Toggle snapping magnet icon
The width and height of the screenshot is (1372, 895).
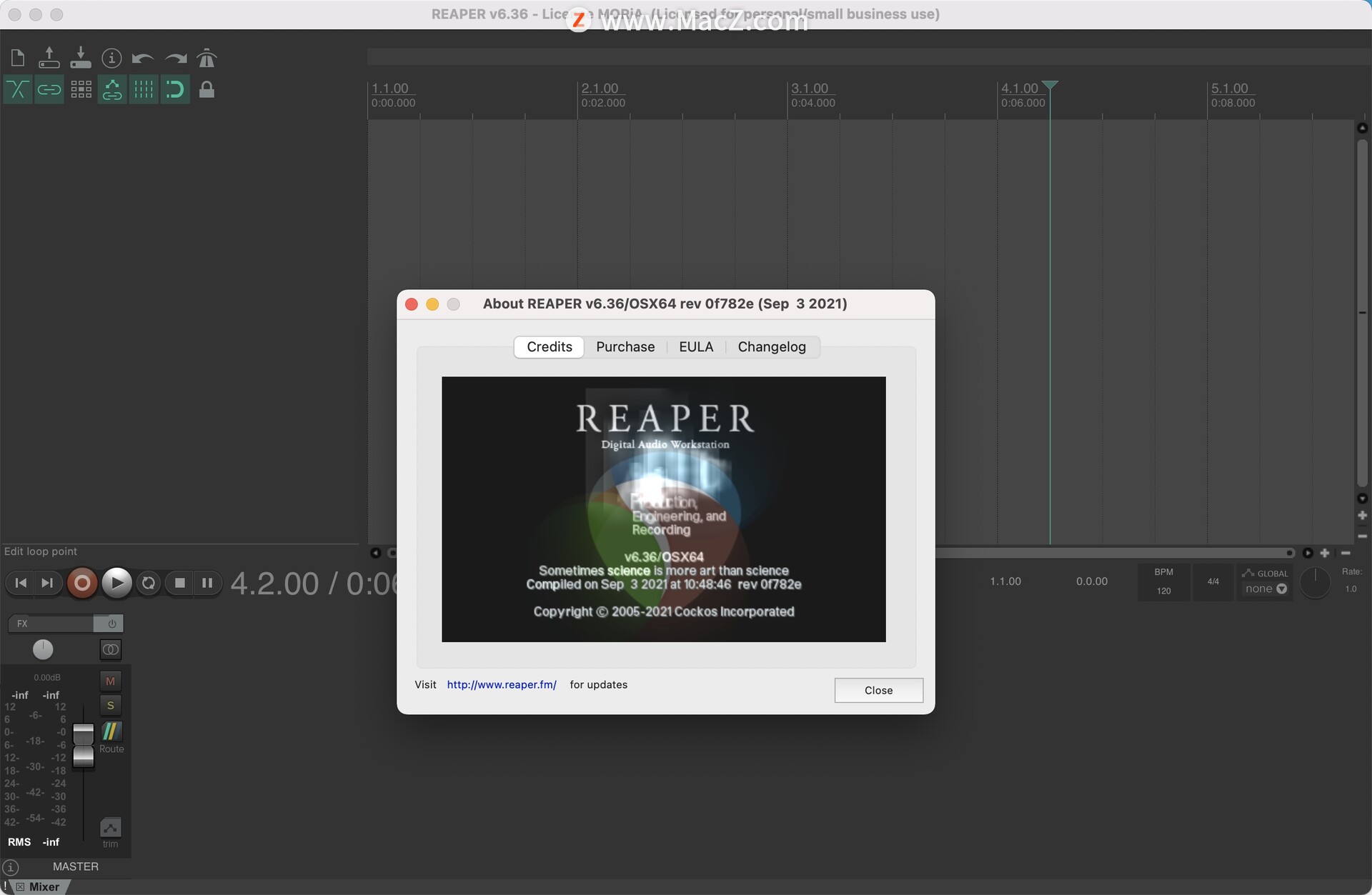point(175,89)
